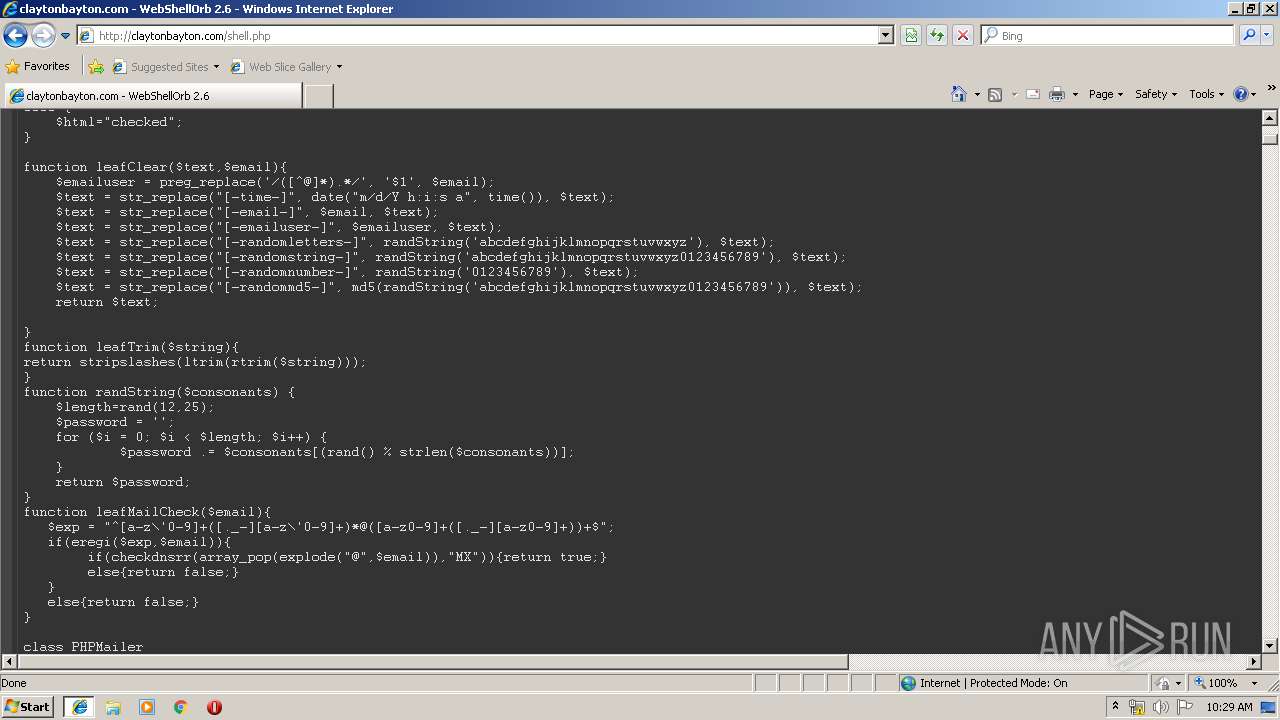This screenshot has height=720, width=1280.
Task: Click the Print icon
Action: click(1057, 94)
